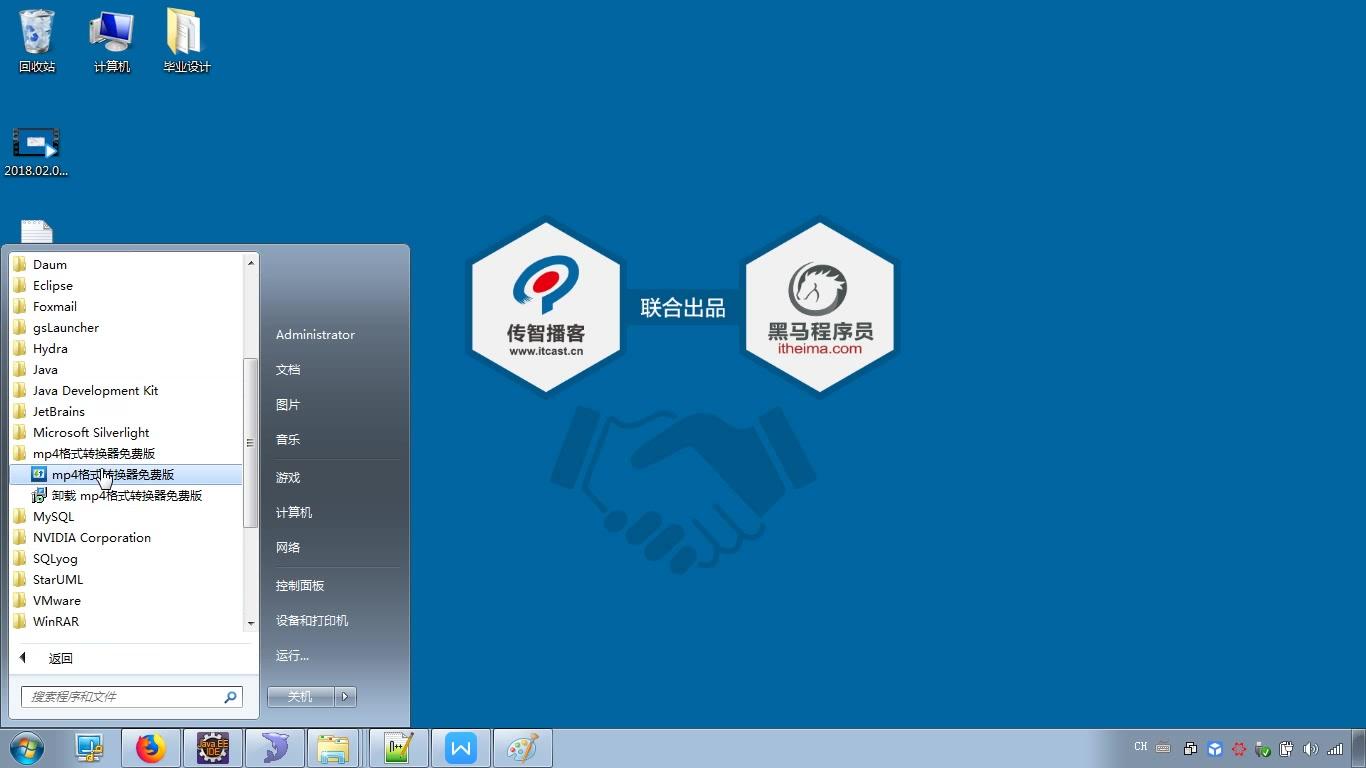This screenshot has height=768, width=1366.
Task: Expand the WinRAR folder
Action: tap(126, 622)
